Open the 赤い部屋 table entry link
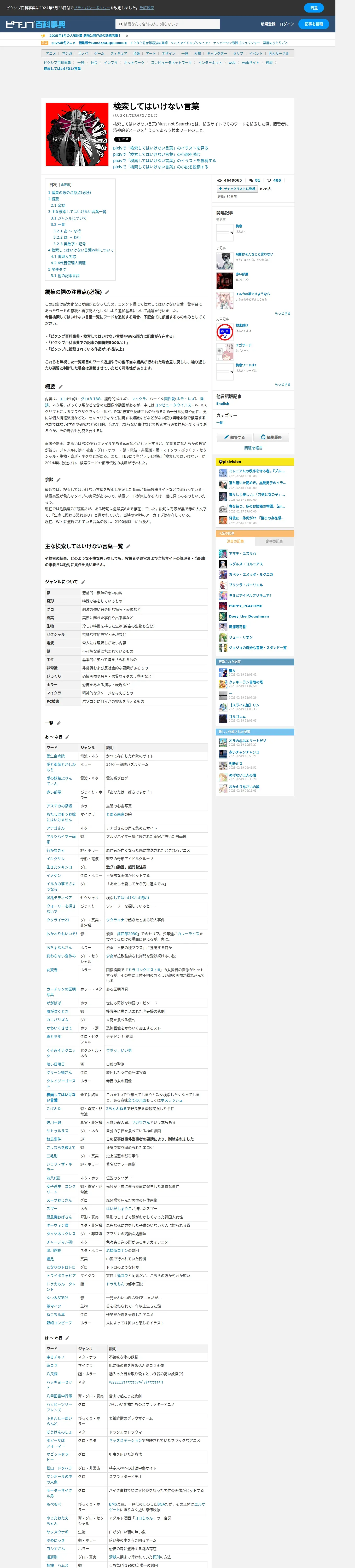The image size is (355, 1568). (x=54, y=793)
